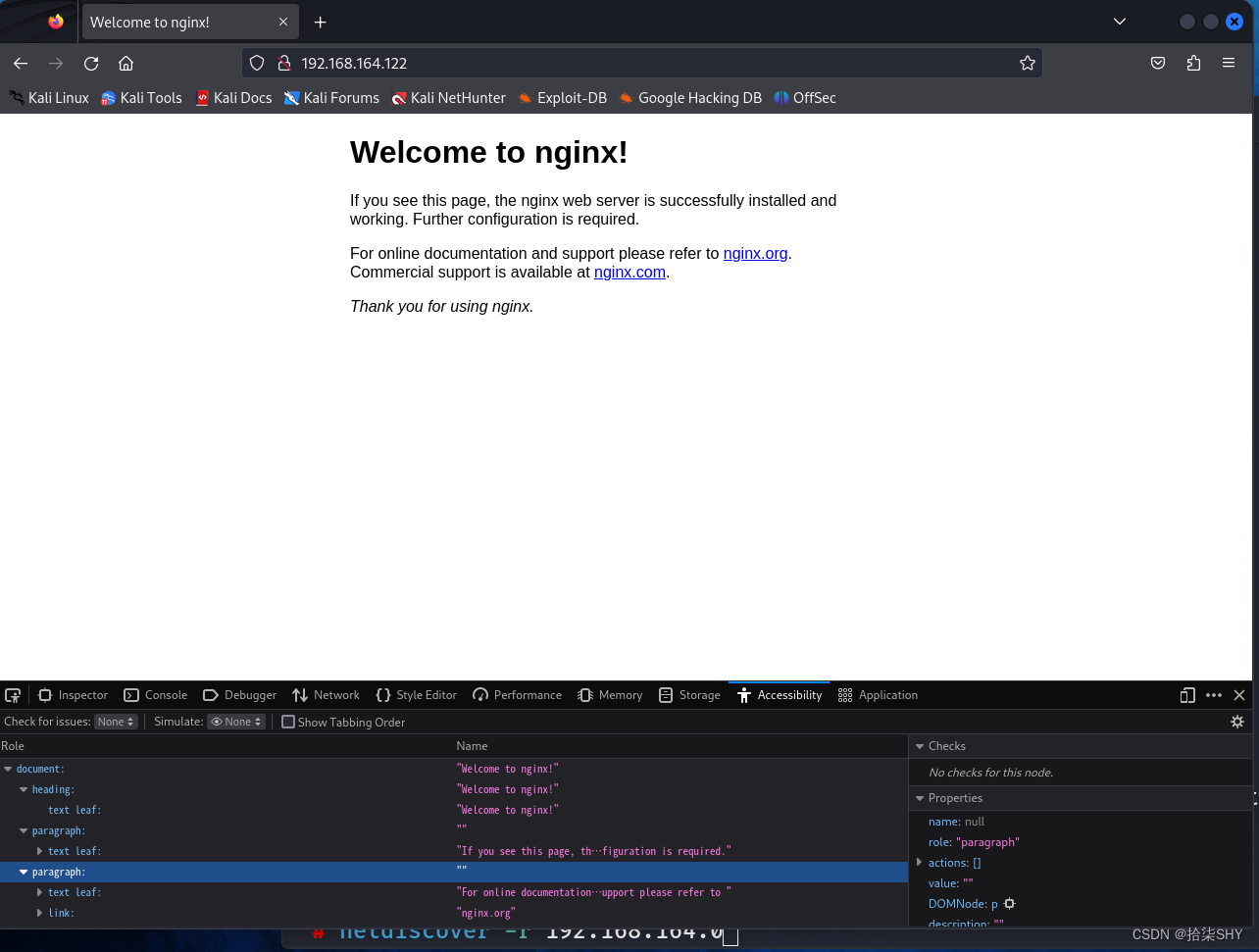Image resolution: width=1259 pixels, height=952 pixels.
Task: Select heading's text leaf row
Action: 454,811
